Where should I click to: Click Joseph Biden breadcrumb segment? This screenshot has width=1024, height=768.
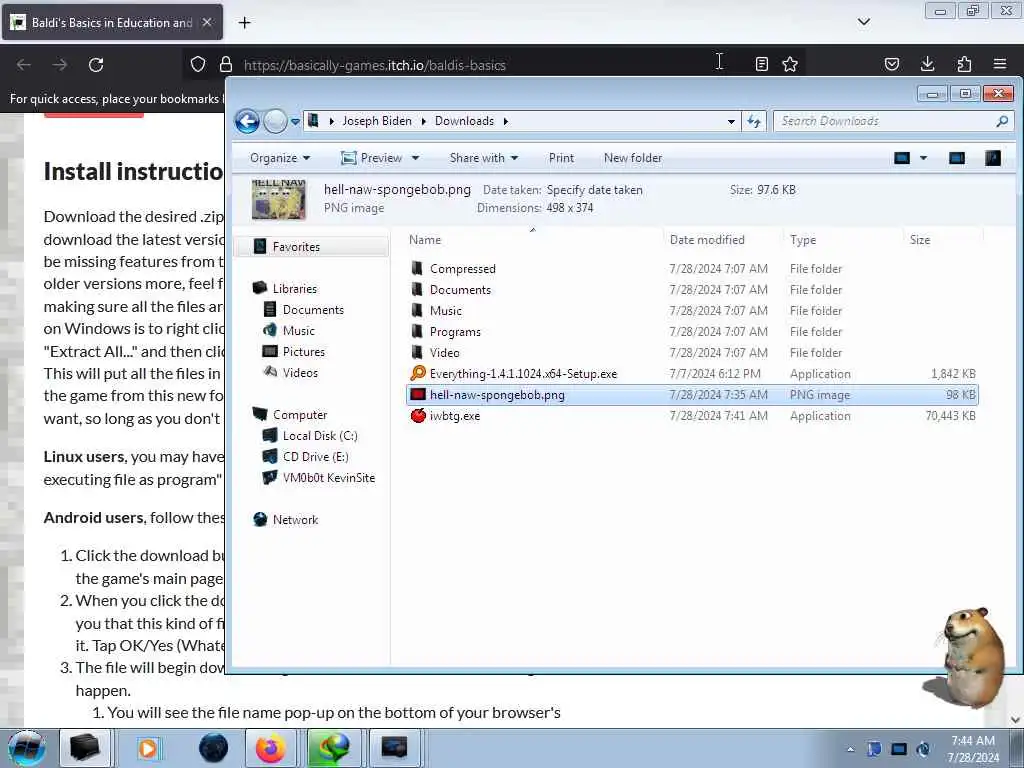coord(377,121)
